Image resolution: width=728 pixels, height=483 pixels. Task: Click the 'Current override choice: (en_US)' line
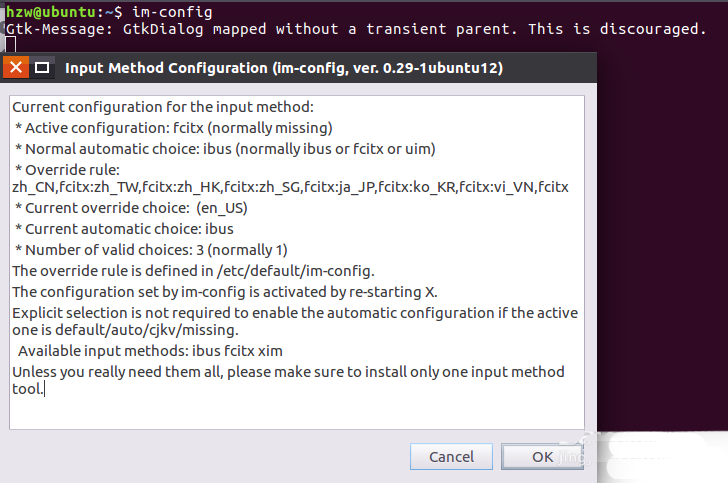(x=131, y=208)
